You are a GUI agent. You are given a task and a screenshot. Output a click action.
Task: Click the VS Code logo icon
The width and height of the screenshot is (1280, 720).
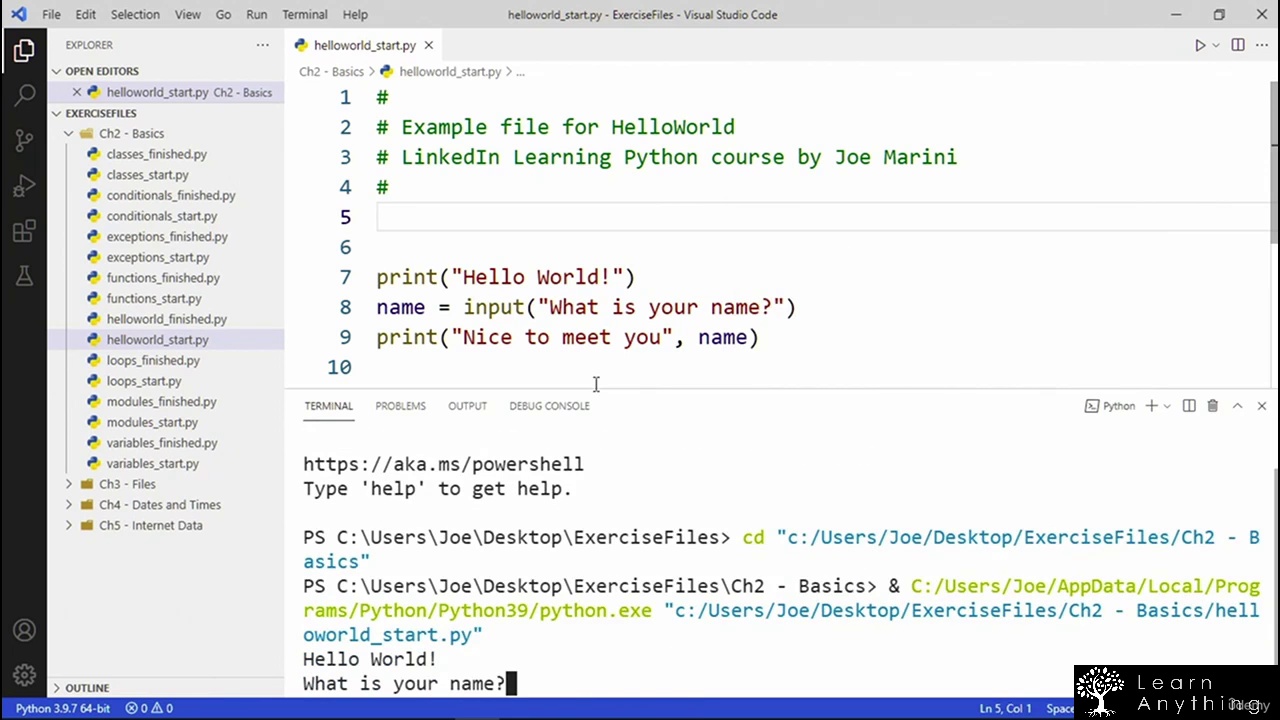point(18,14)
